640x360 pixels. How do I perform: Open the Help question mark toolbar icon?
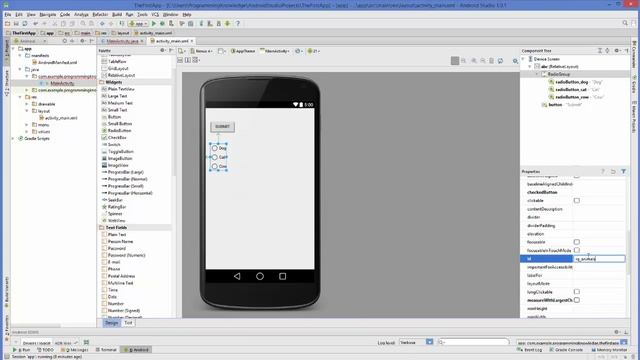pos(238,24)
